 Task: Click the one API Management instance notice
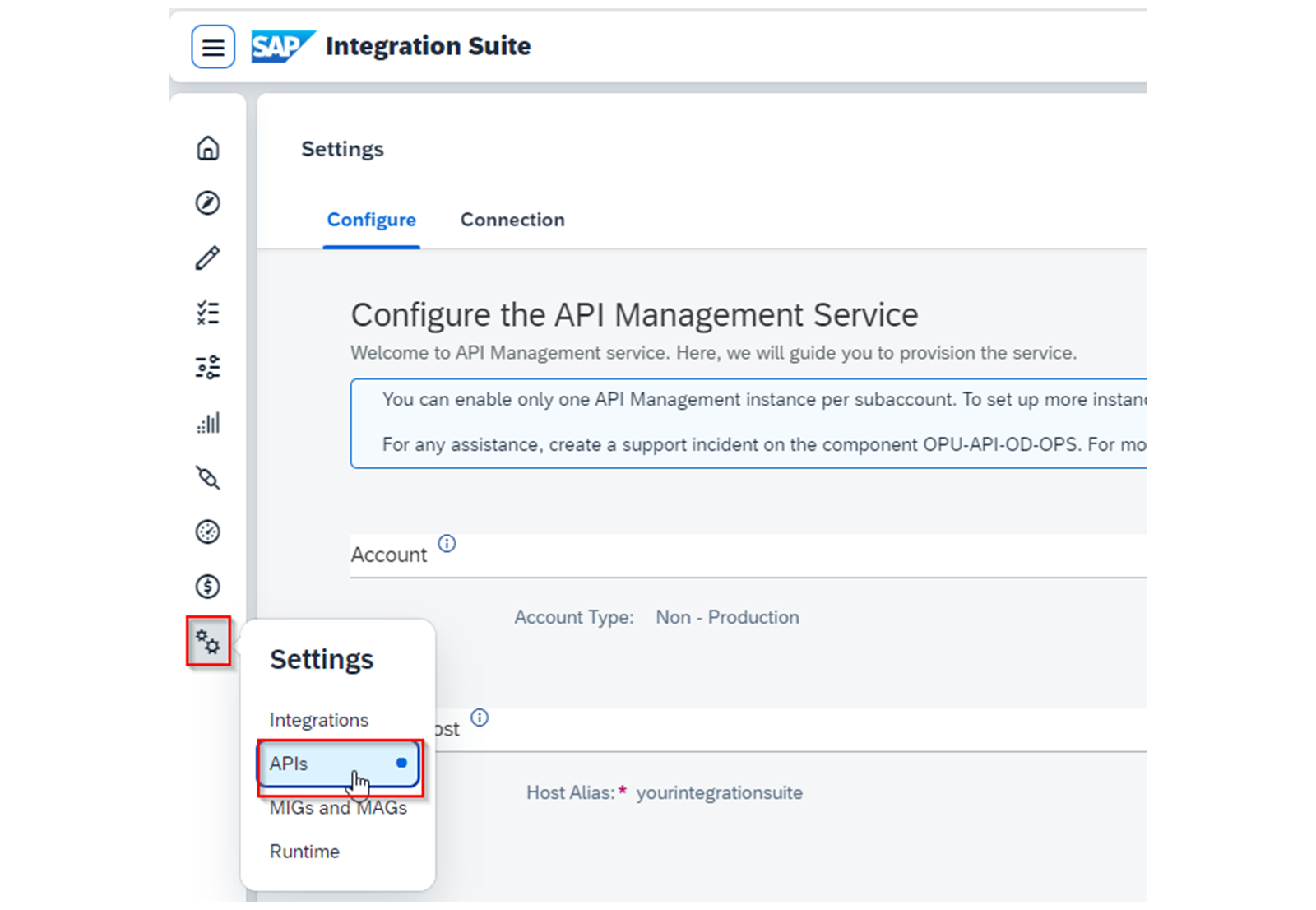(x=764, y=400)
